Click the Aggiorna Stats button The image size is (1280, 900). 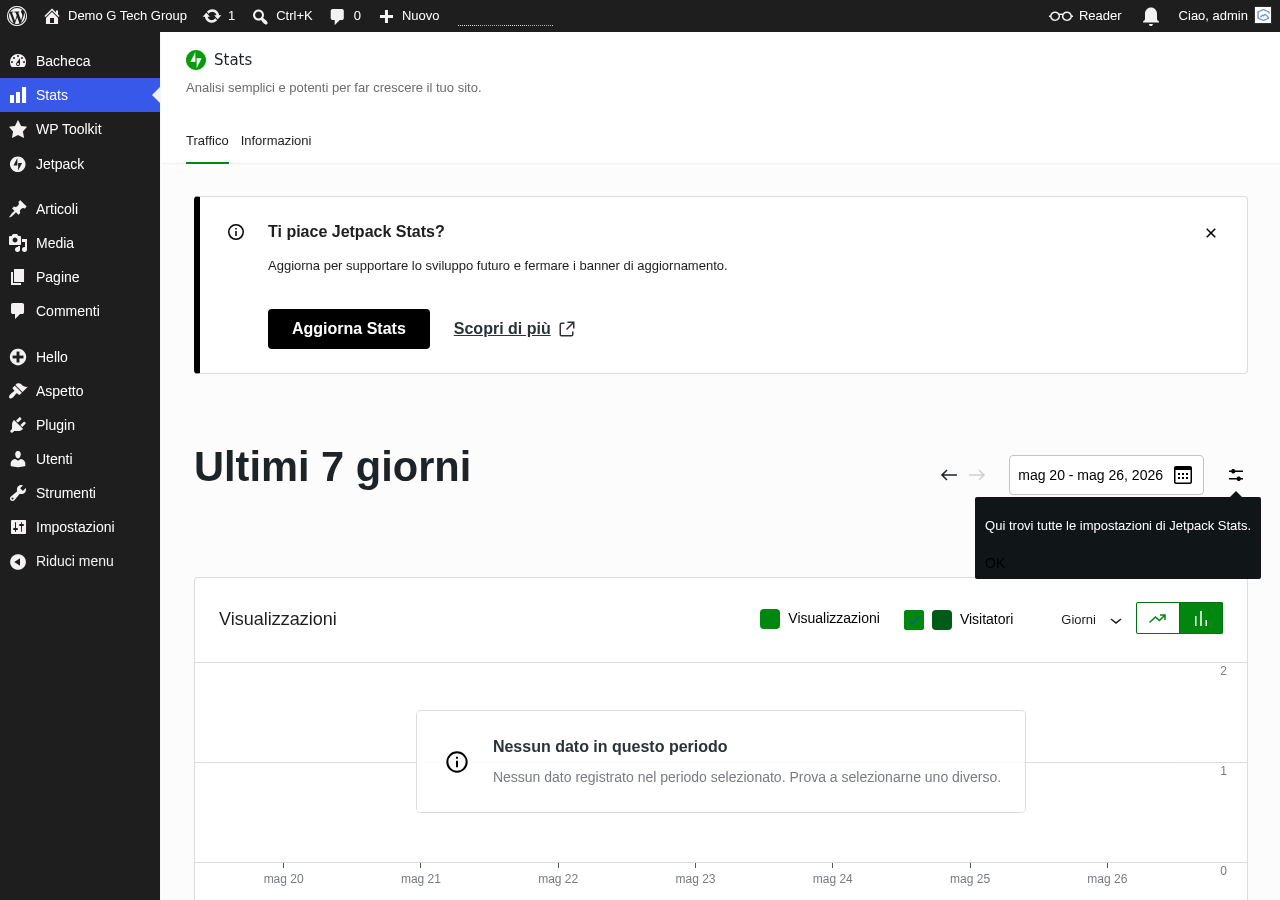[x=349, y=329]
